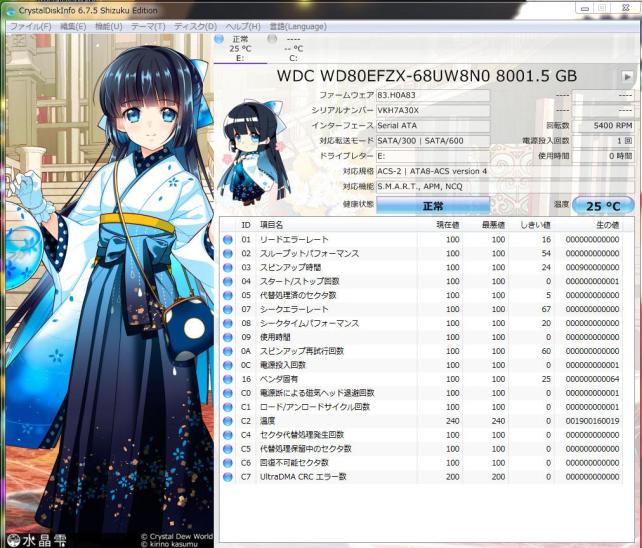Click the CrystalDiskInfo title bar app icon
The image size is (642, 548).
(x=10, y=11)
